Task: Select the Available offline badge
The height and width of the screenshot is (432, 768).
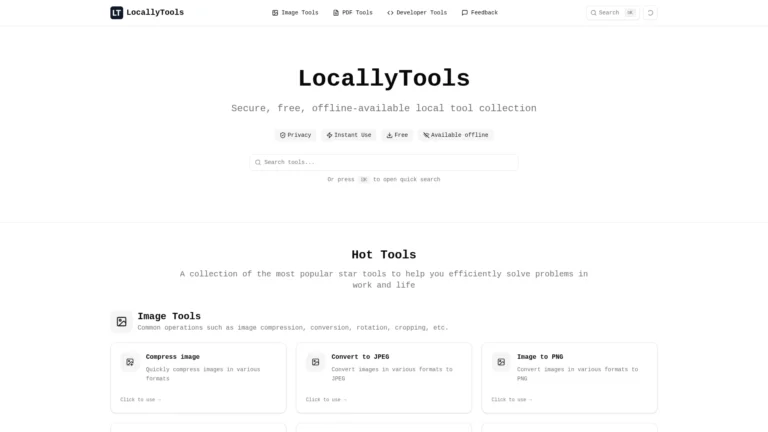Action: pos(455,135)
